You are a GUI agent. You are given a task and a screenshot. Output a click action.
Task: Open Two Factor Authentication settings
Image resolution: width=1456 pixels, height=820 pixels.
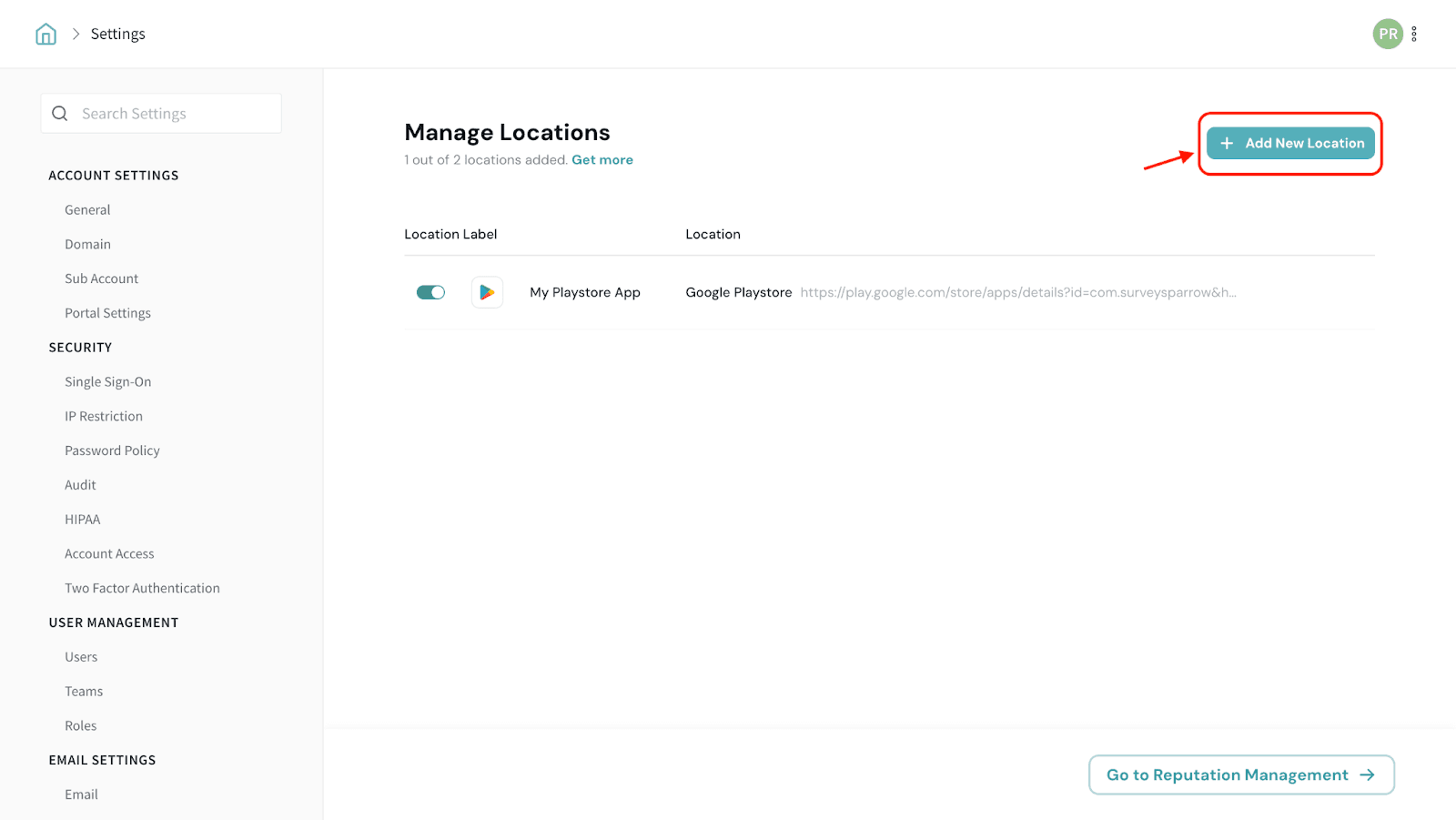click(x=142, y=589)
